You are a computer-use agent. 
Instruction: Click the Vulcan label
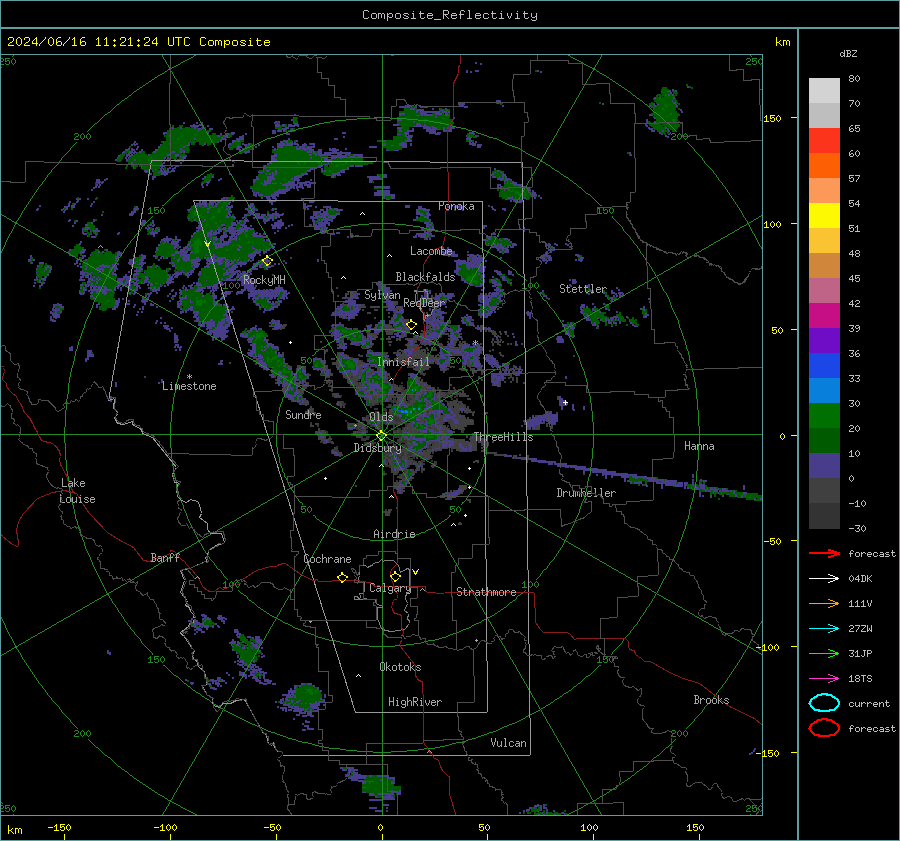[508, 743]
